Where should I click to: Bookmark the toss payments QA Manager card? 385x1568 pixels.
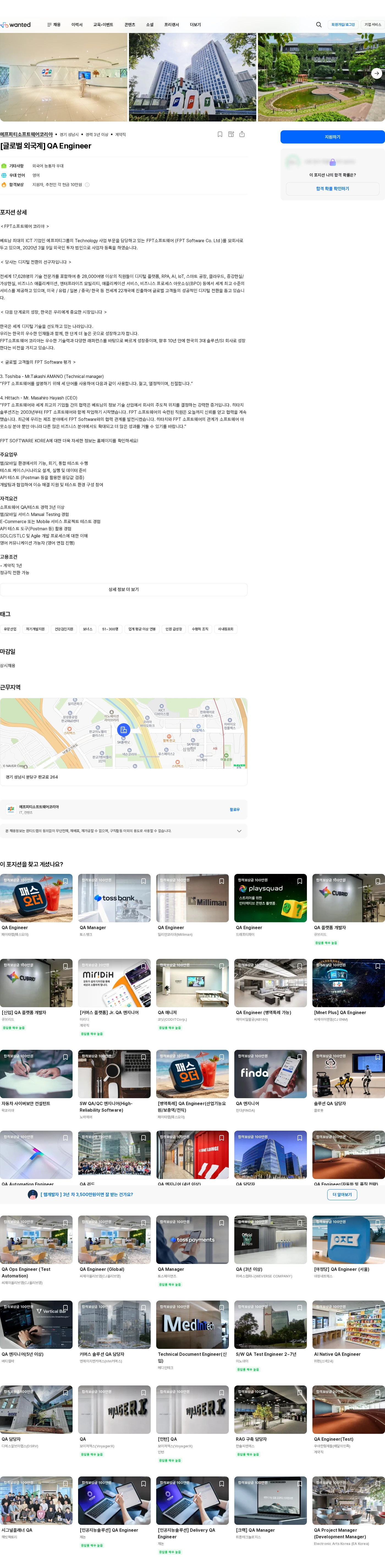(221, 1222)
